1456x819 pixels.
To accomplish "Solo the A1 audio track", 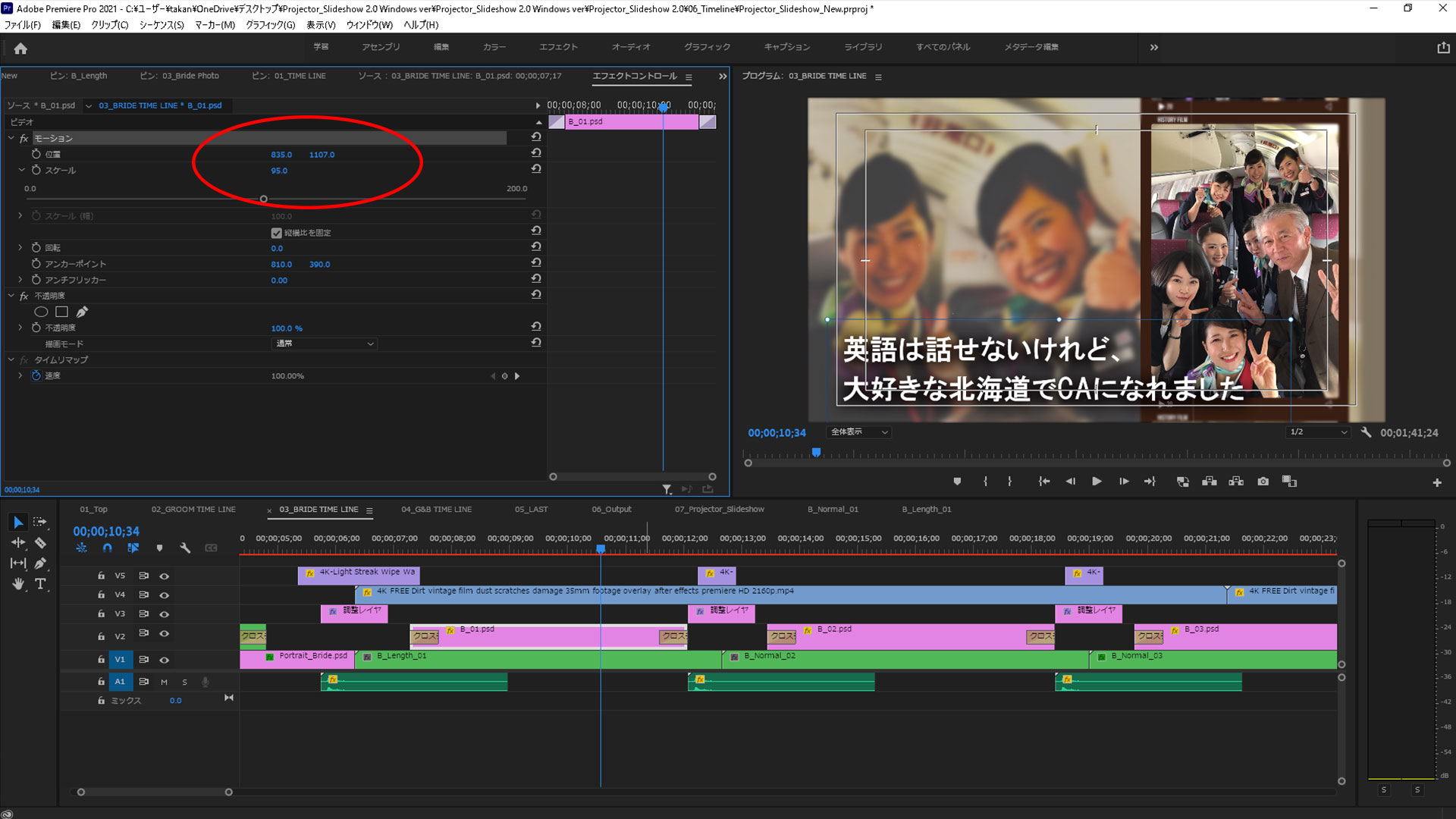I will tap(184, 682).
